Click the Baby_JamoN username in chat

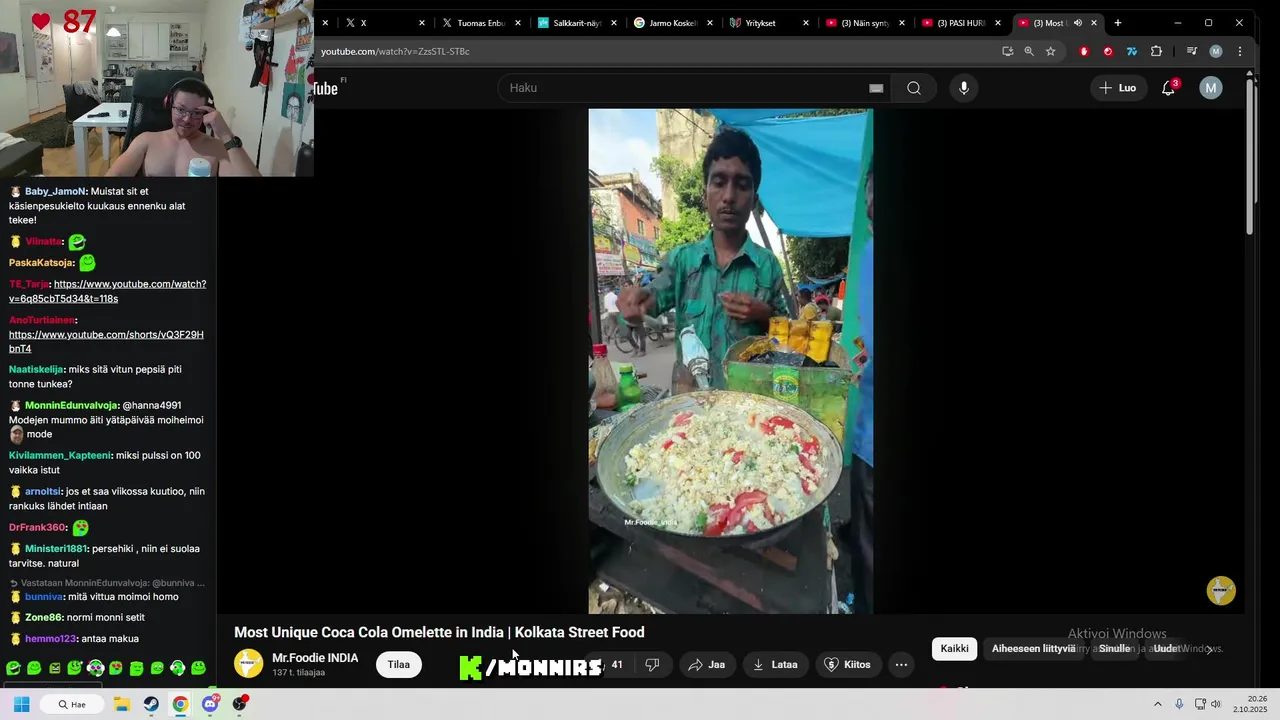tap(55, 191)
